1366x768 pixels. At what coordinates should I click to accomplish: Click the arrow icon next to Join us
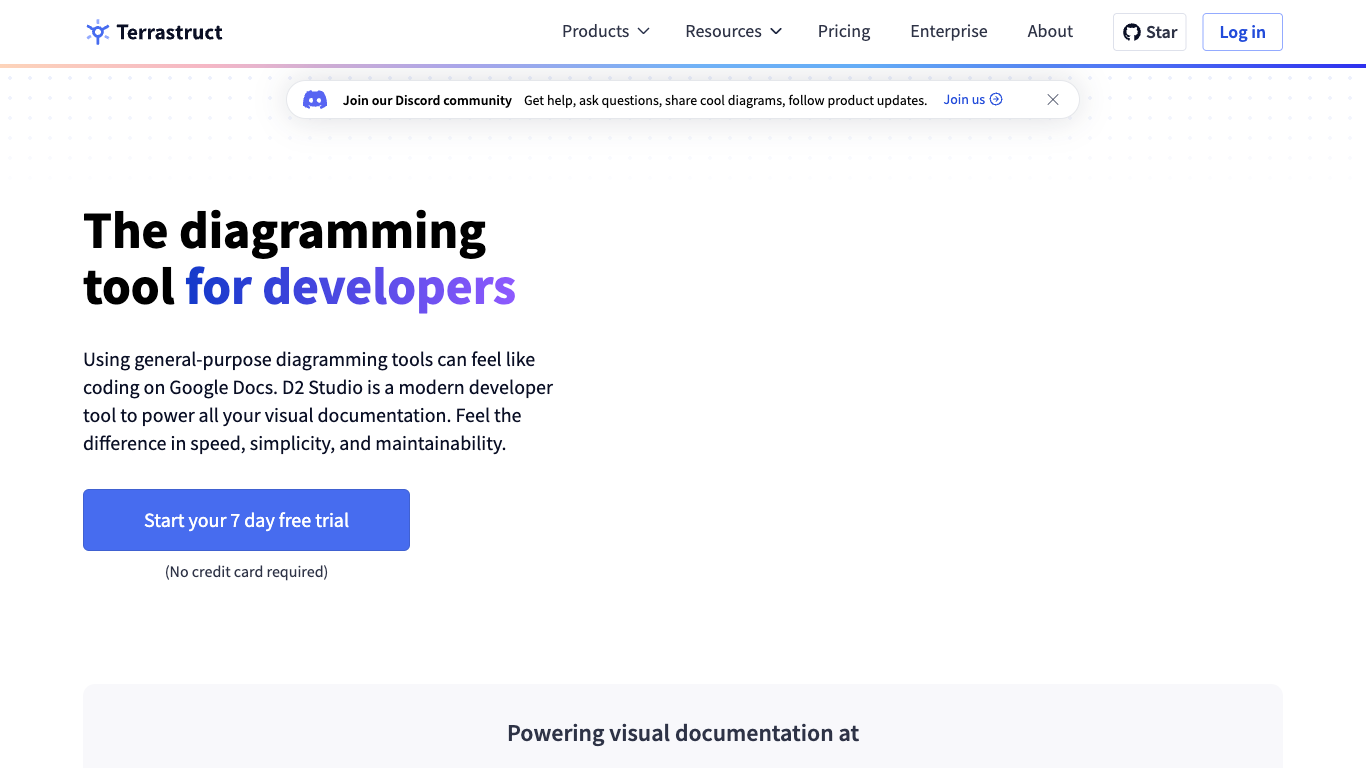996,99
